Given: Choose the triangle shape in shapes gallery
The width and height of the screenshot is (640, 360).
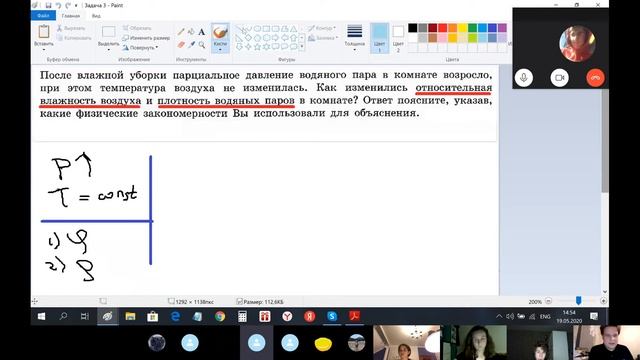Looking at the screenshot, I should tap(293, 29).
